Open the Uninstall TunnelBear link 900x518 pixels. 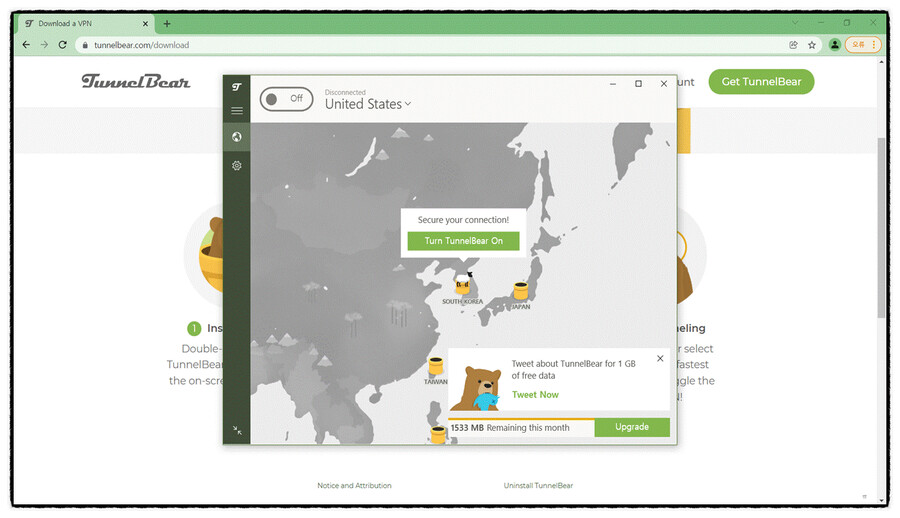(538, 486)
